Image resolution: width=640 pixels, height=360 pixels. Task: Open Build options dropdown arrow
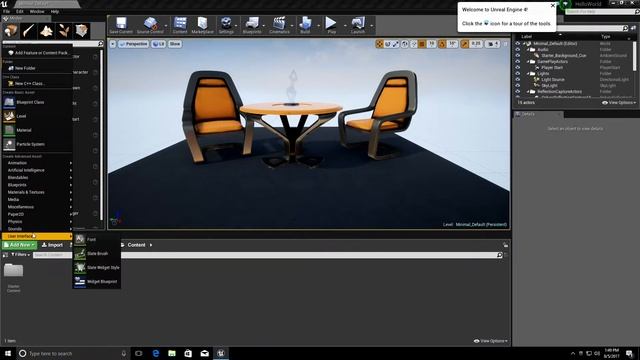(318, 26)
